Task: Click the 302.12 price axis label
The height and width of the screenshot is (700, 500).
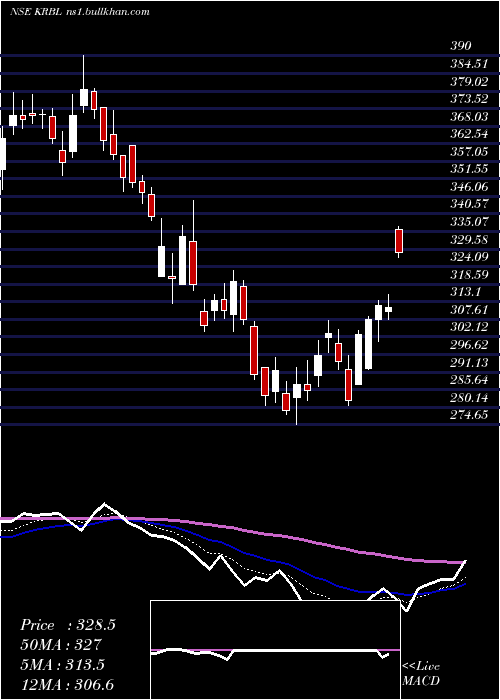Action: coord(469,327)
